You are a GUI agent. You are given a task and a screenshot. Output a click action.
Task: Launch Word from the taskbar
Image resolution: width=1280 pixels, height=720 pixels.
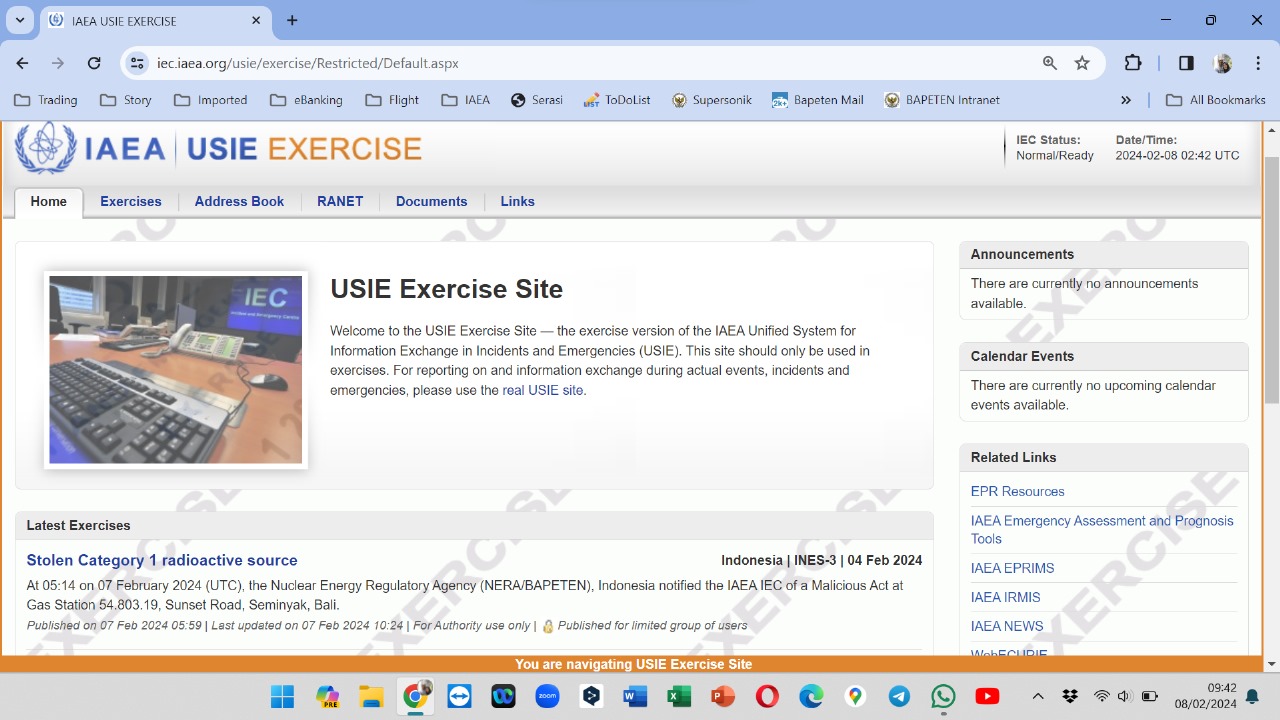click(x=635, y=696)
